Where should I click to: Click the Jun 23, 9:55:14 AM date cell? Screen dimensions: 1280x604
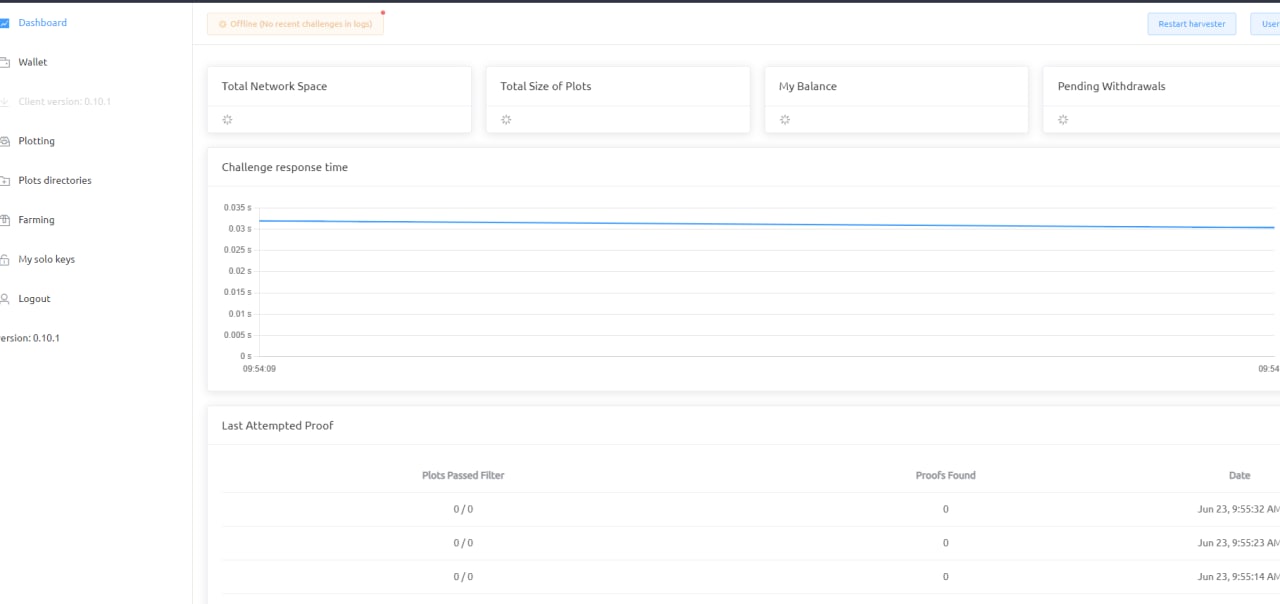pyautogui.click(x=1239, y=577)
